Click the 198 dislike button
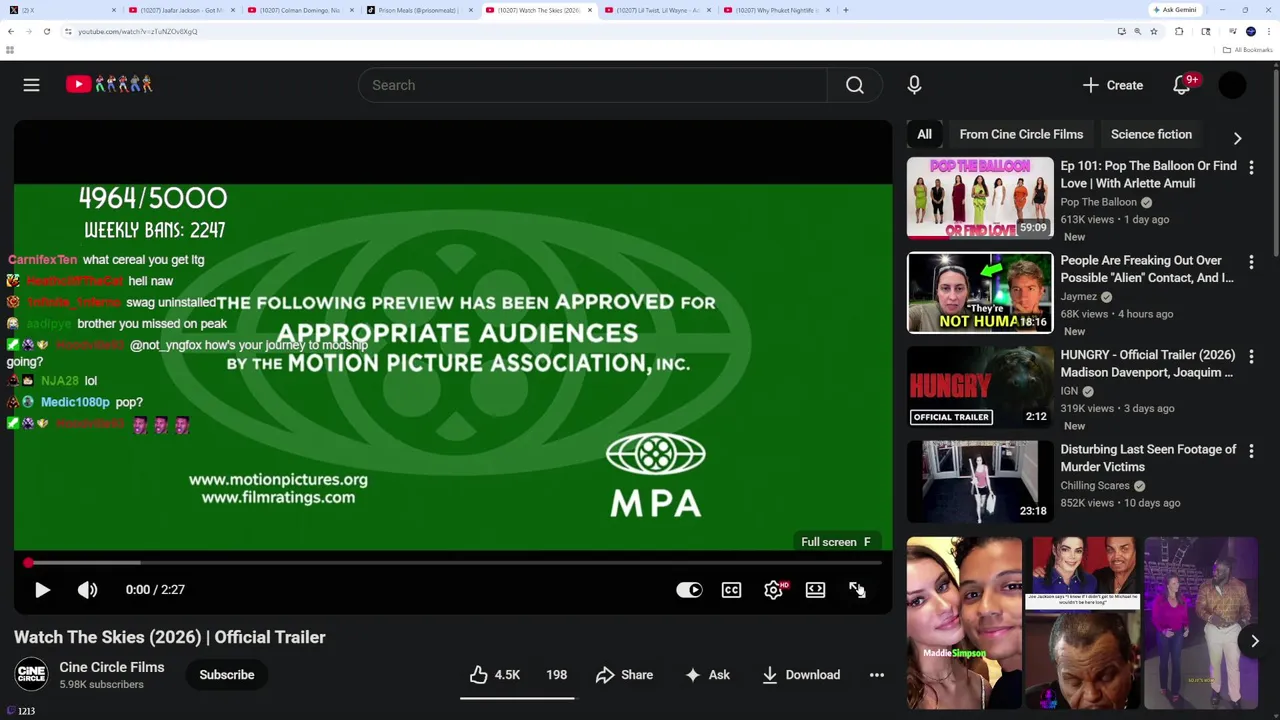Screen dimensions: 1280x720 pyautogui.click(x=556, y=675)
